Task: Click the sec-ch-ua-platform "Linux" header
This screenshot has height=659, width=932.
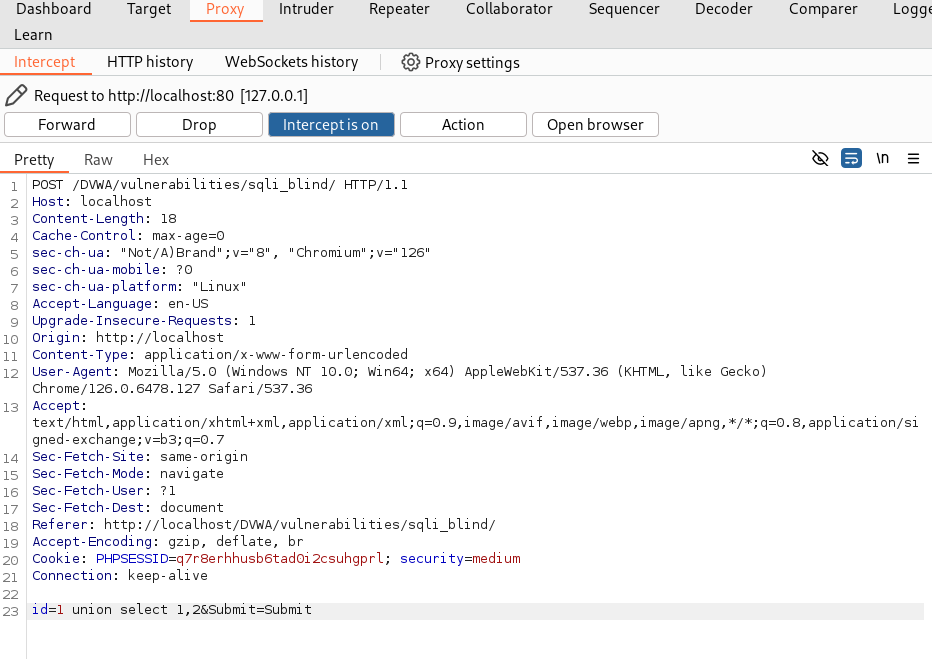Action: (x=139, y=286)
